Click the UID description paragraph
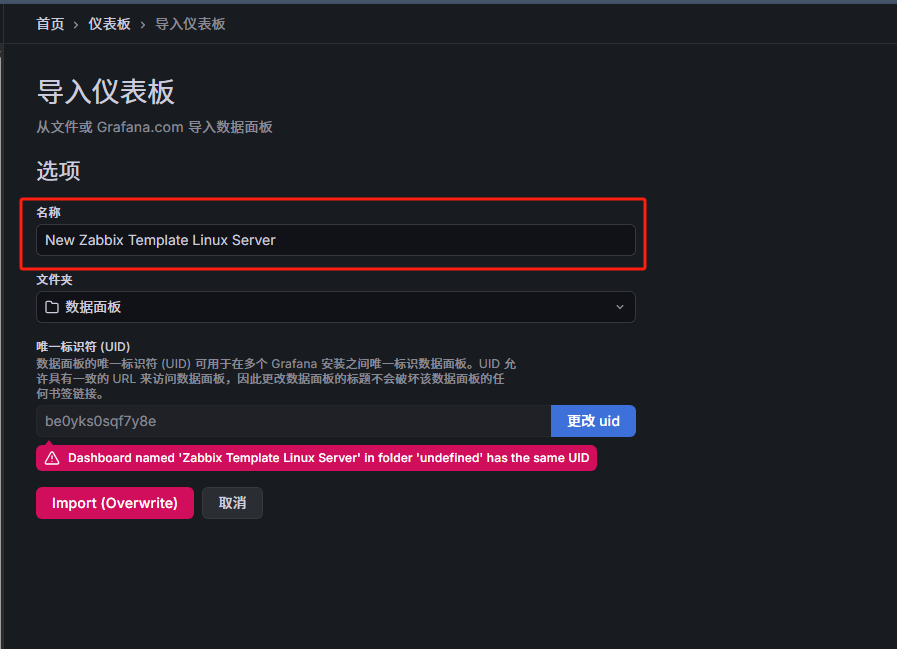Image resolution: width=897 pixels, height=649 pixels. click(x=276, y=379)
